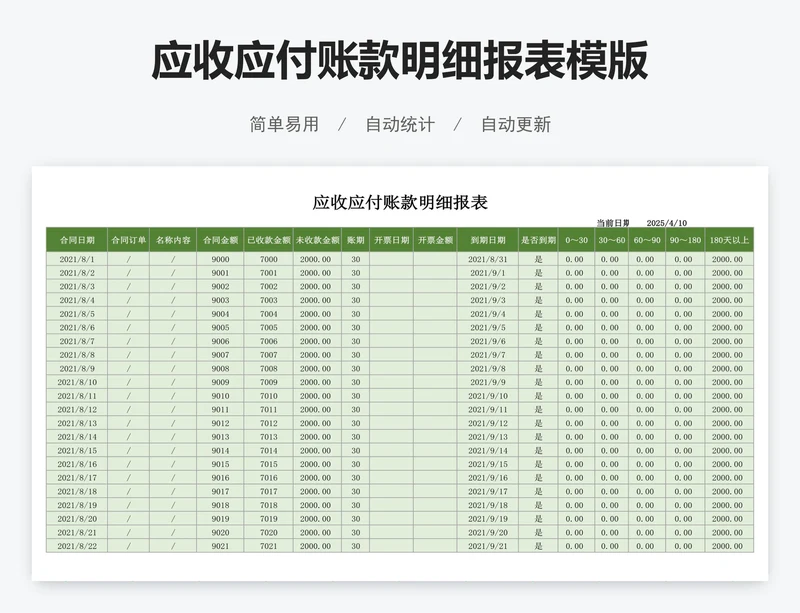The width and height of the screenshot is (800, 613).
Task: Select due date cell 2021/9/14
Action: tap(488, 451)
